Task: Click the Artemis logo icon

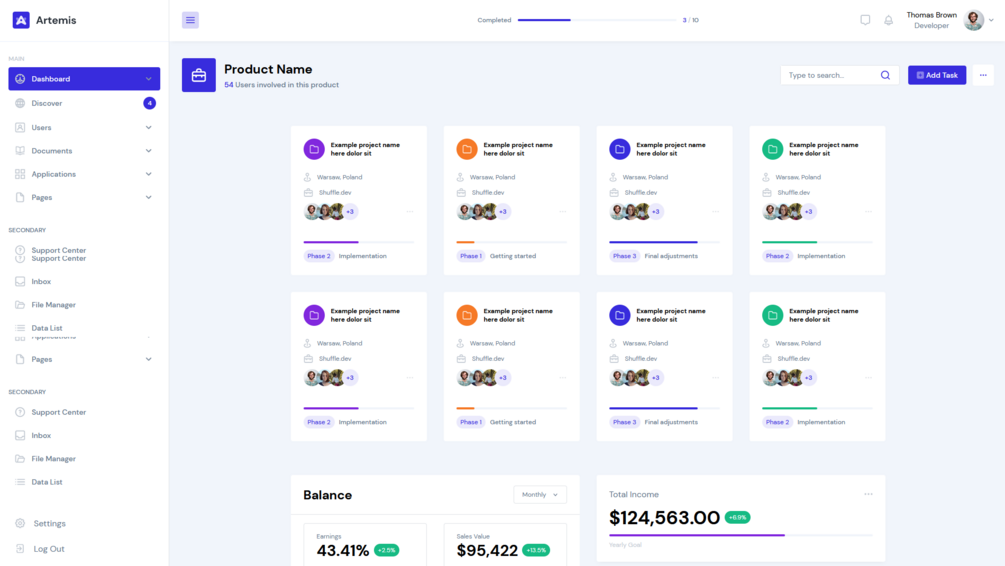Action: pyautogui.click(x=21, y=20)
